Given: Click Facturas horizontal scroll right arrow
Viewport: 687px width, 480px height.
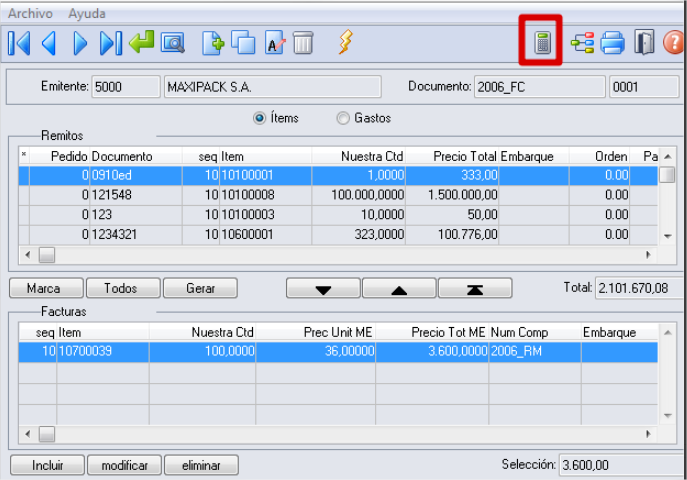Looking at the screenshot, I should point(648,434).
